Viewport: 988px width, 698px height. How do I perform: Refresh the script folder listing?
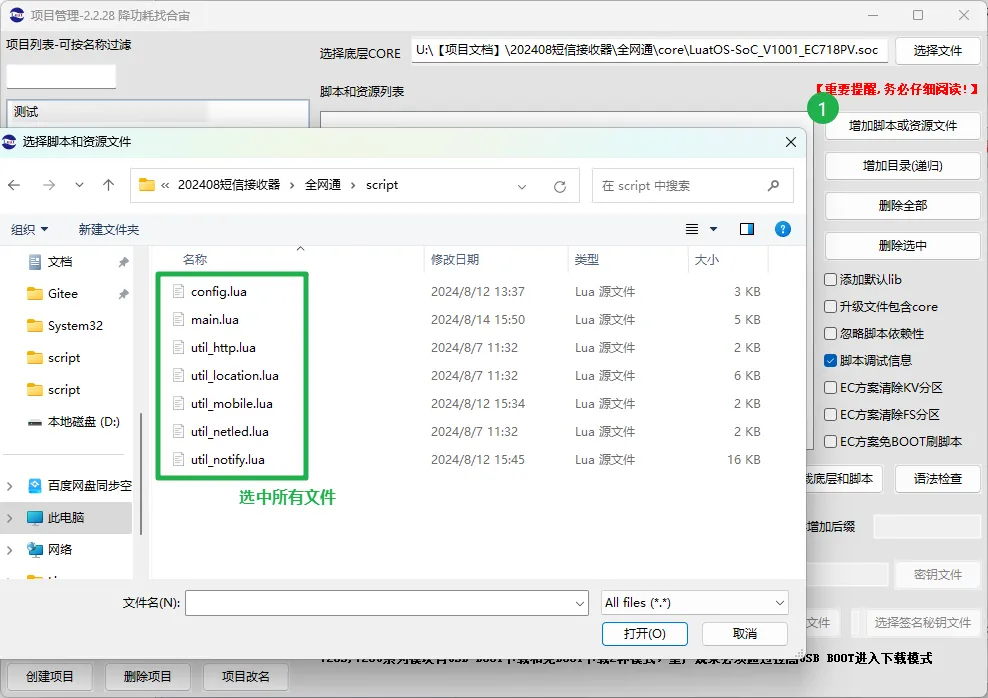560,186
